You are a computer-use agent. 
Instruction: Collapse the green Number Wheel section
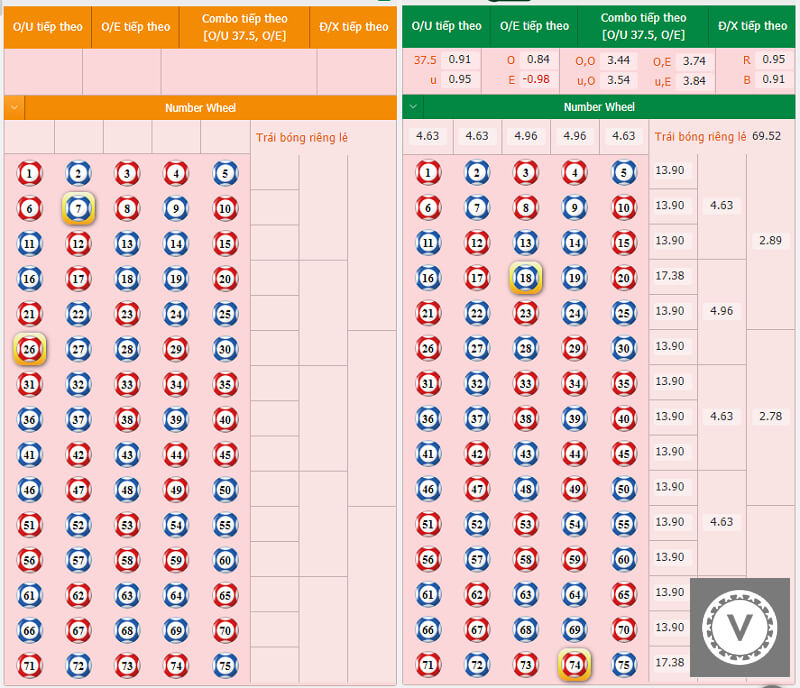[413, 107]
